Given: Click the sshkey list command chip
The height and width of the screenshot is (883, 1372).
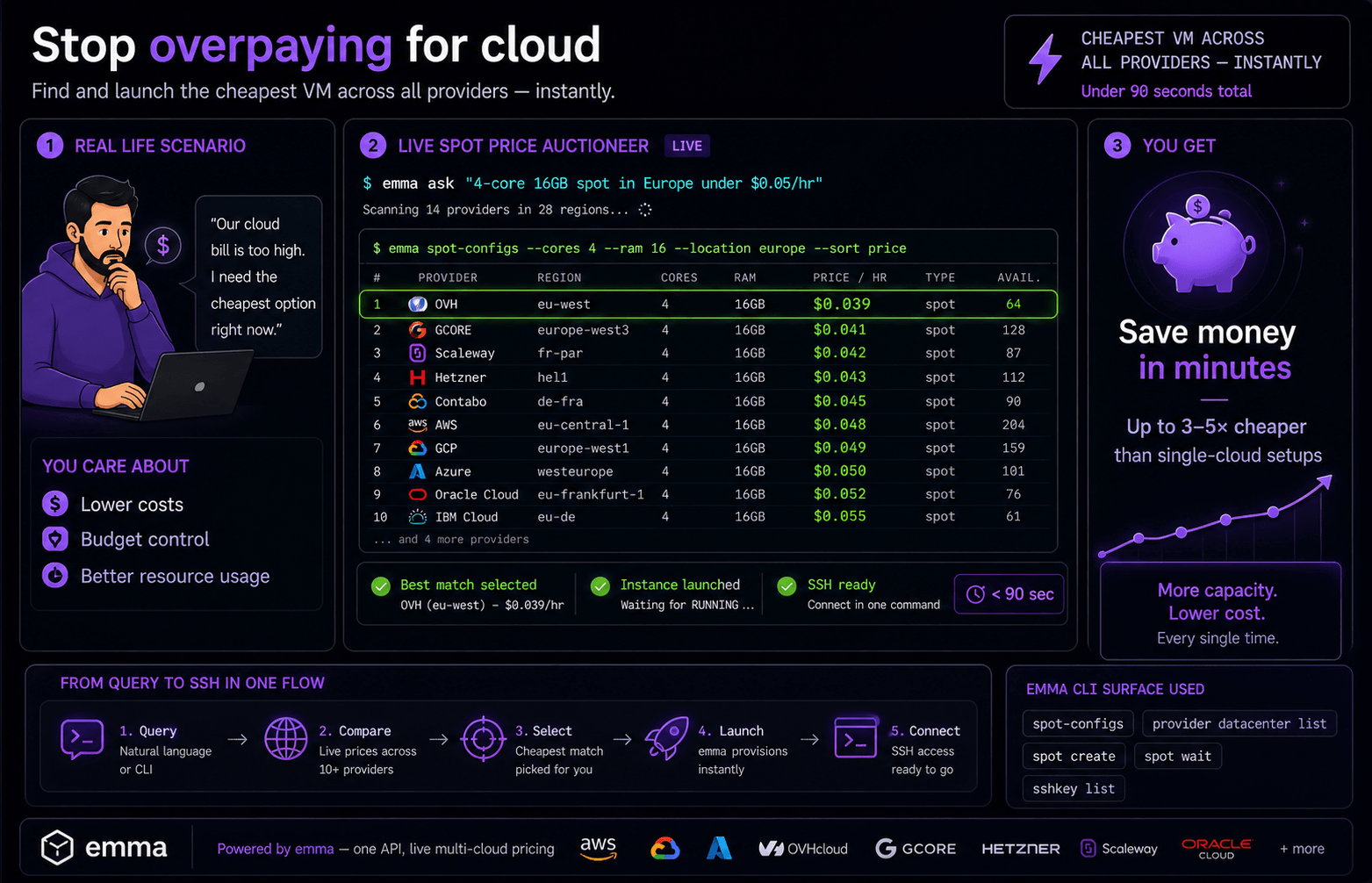Looking at the screenshot, I should [1074, 788].
